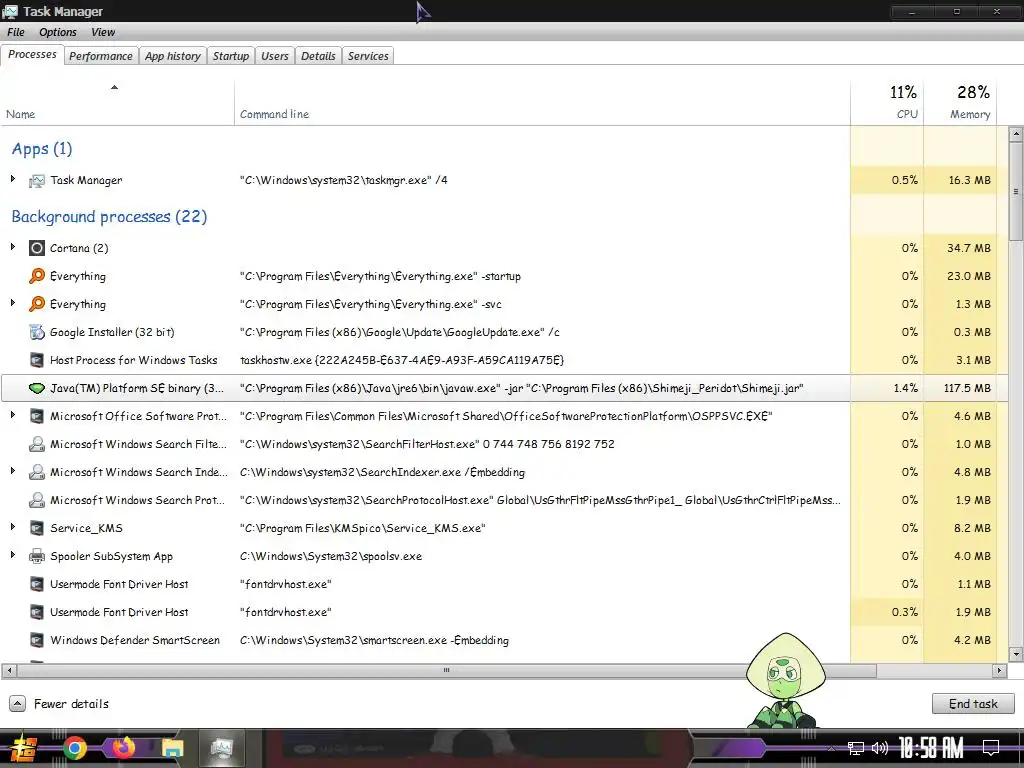Click the Usermode Font Driver Host icon at 0.3% CPU
This screenshot has width=1024, height=768.
(37, 613)
